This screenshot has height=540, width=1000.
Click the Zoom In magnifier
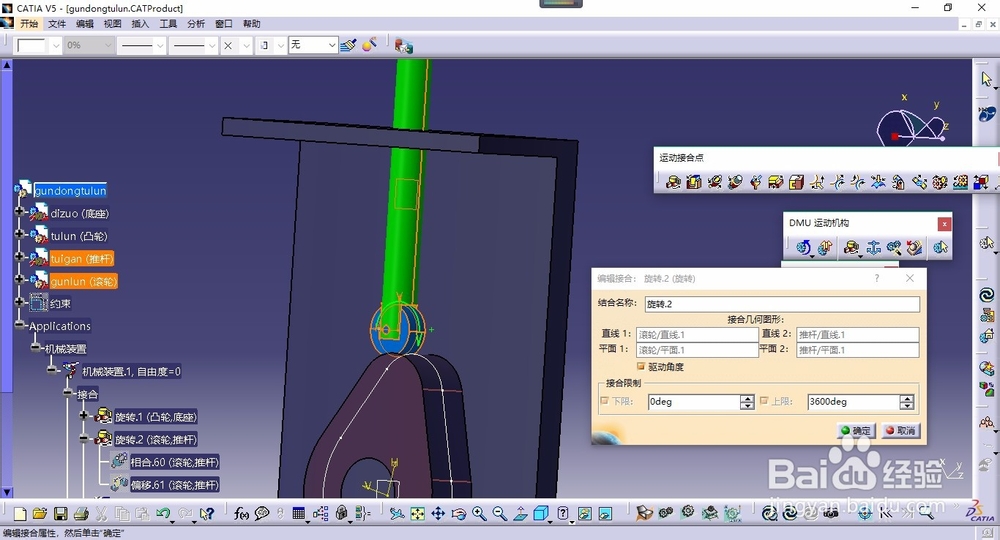[479, 514]
